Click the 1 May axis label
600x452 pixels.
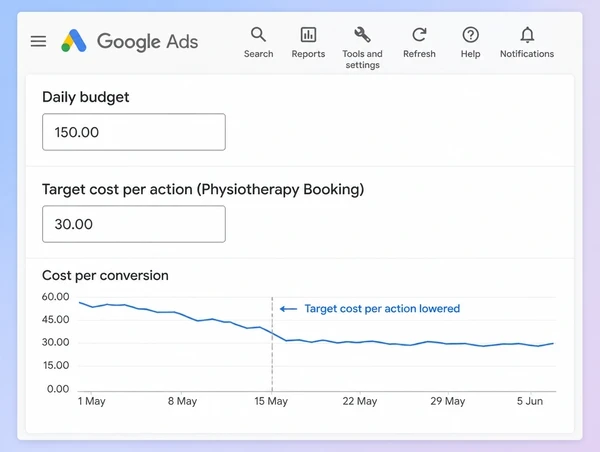[x=91, y=401]
